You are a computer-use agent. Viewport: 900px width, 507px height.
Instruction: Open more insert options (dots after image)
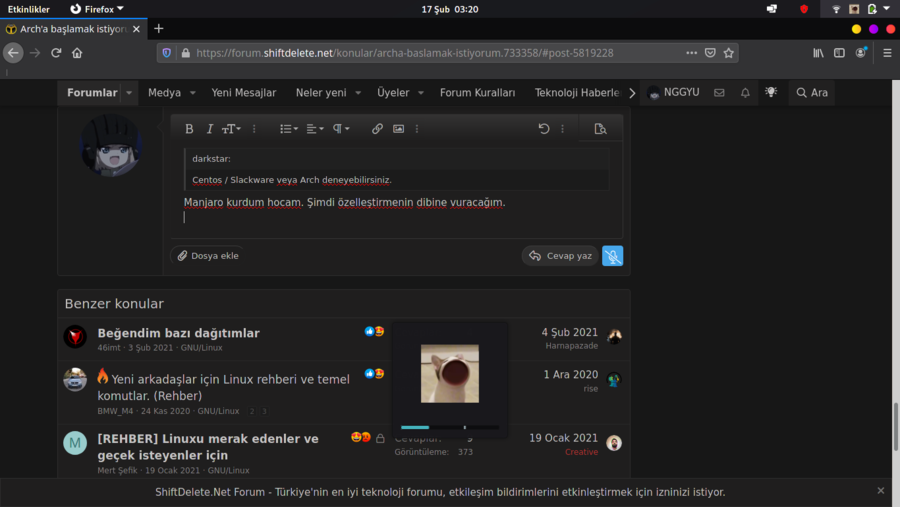417,129
